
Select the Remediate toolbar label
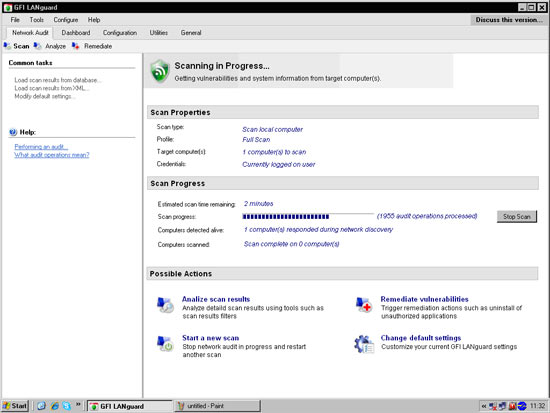(x=98, y=46)
